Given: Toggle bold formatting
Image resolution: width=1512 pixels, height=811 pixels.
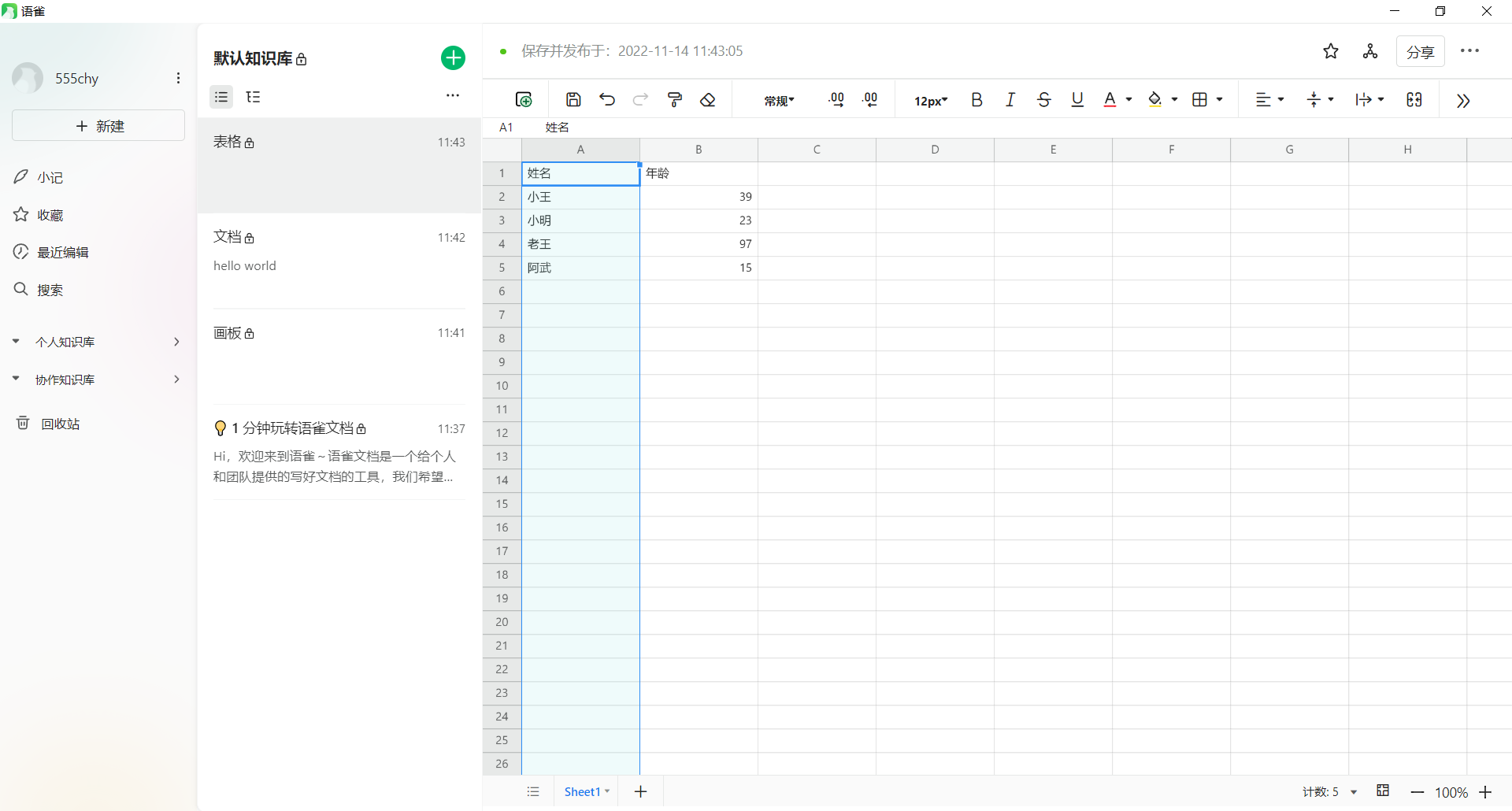Looking at the screenshot, I should point(976,100).
